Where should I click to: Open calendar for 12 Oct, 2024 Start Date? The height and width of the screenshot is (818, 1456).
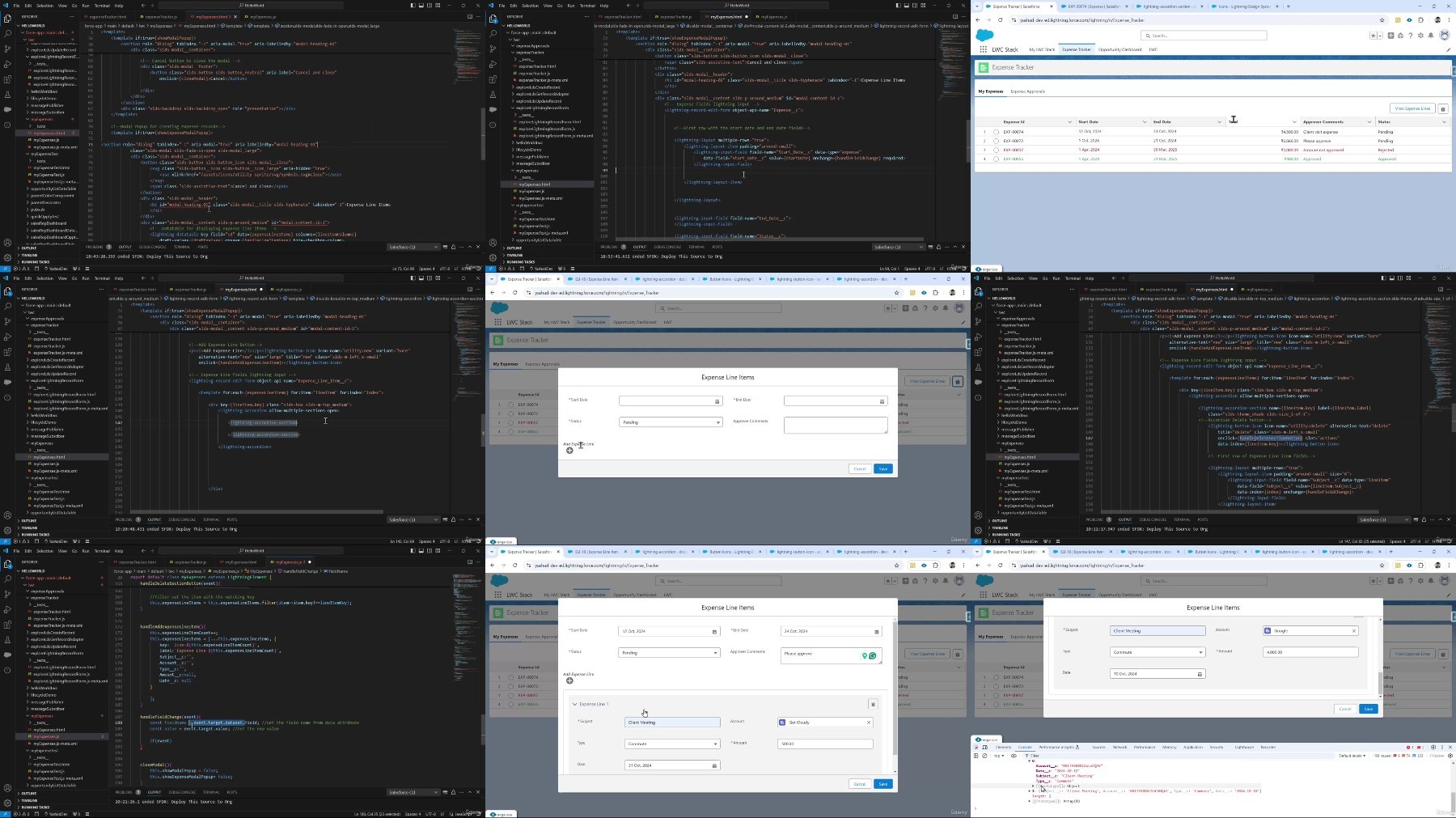coord(714,631)
